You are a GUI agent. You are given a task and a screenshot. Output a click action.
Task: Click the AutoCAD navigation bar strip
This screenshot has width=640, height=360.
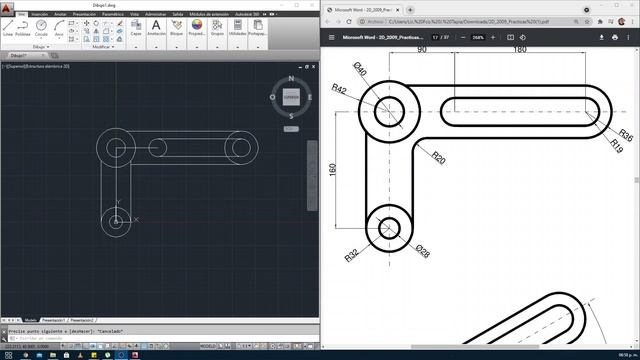[312, 176]
